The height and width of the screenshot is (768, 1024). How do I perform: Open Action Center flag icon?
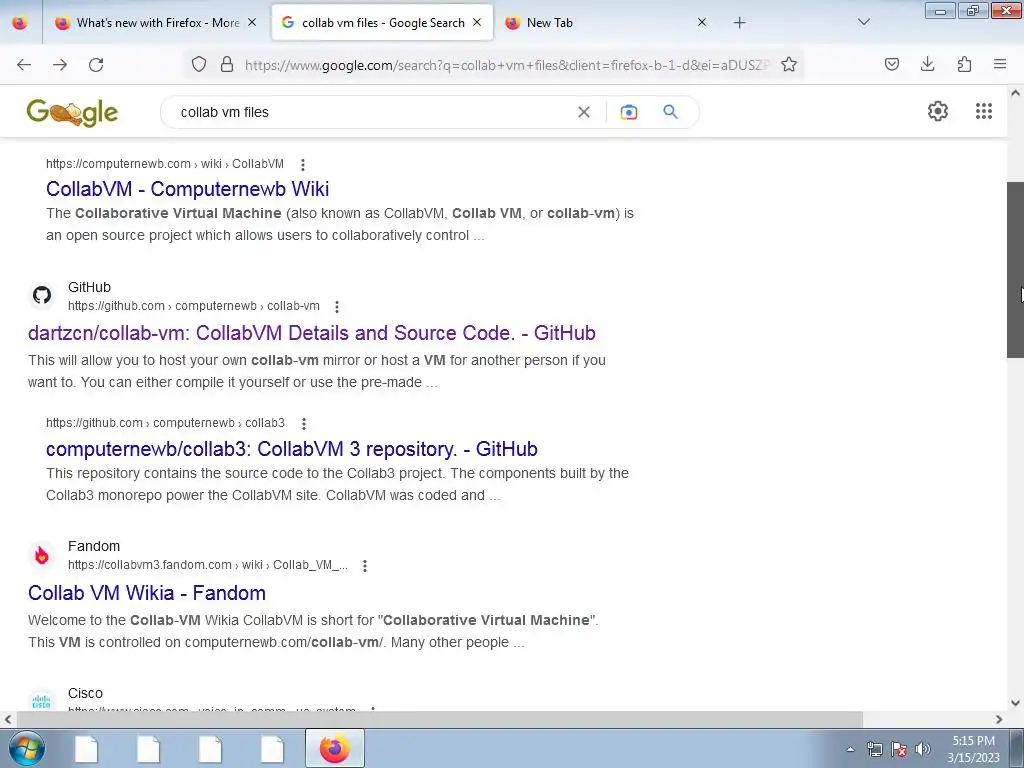[x=899, y=749]
